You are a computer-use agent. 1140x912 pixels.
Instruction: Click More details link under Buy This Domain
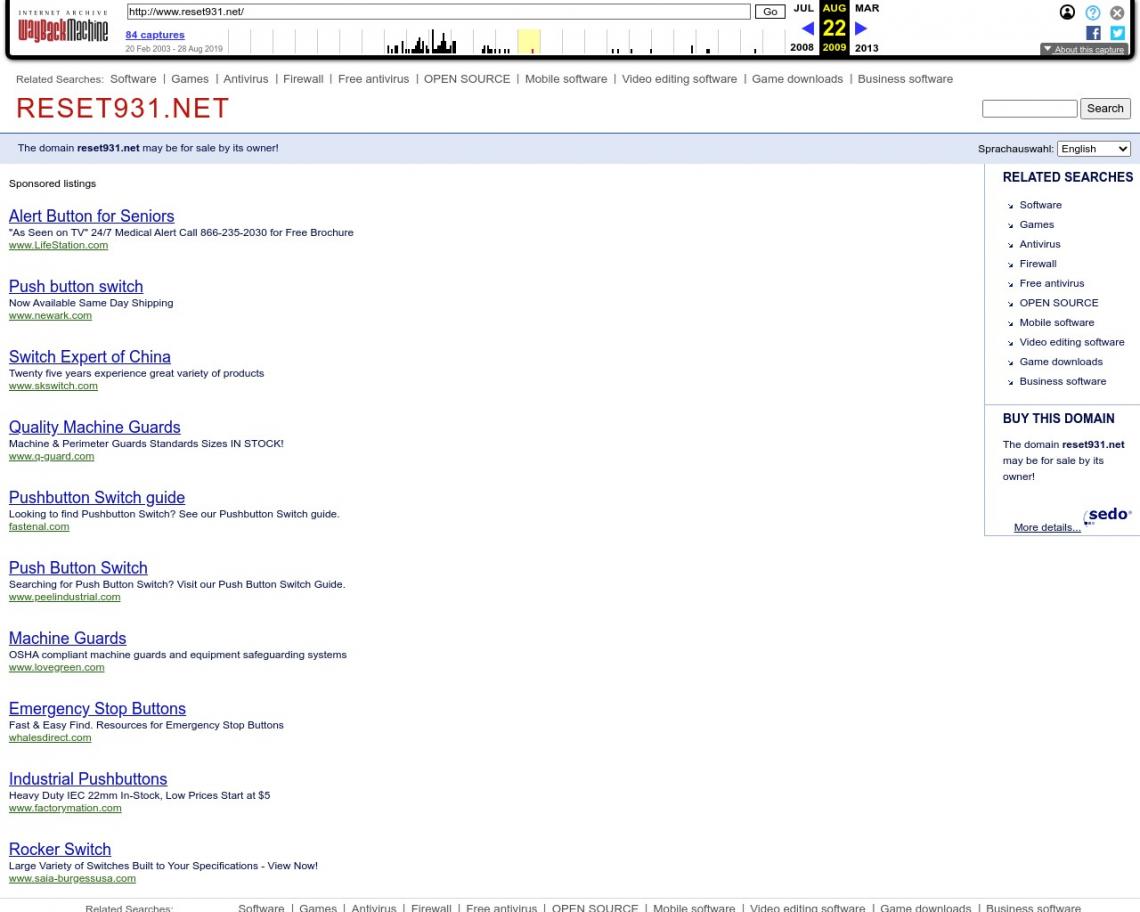(x=1048, y=528)
